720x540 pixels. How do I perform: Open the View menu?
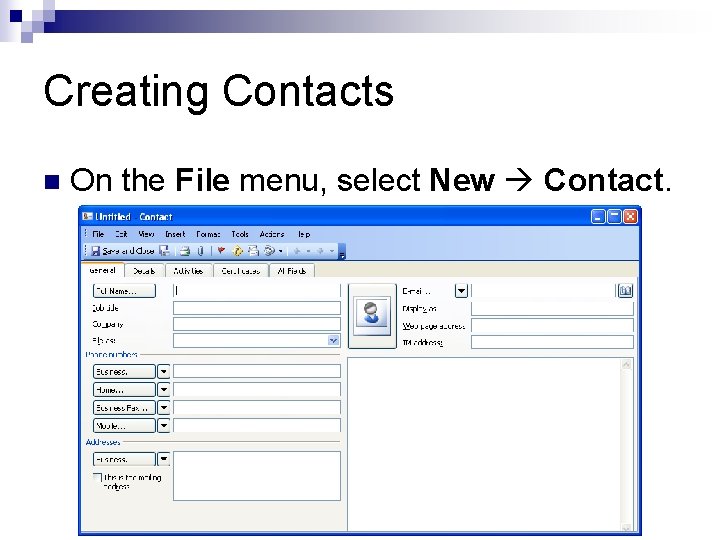pos(146,234)
